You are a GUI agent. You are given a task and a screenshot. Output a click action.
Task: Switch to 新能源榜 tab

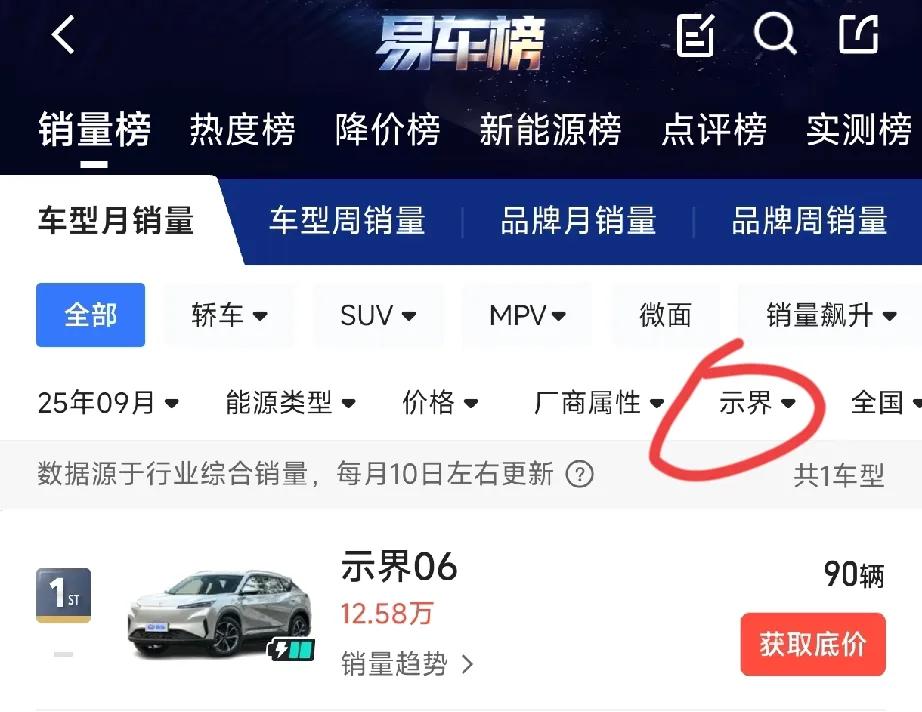(x=550, y=129)
